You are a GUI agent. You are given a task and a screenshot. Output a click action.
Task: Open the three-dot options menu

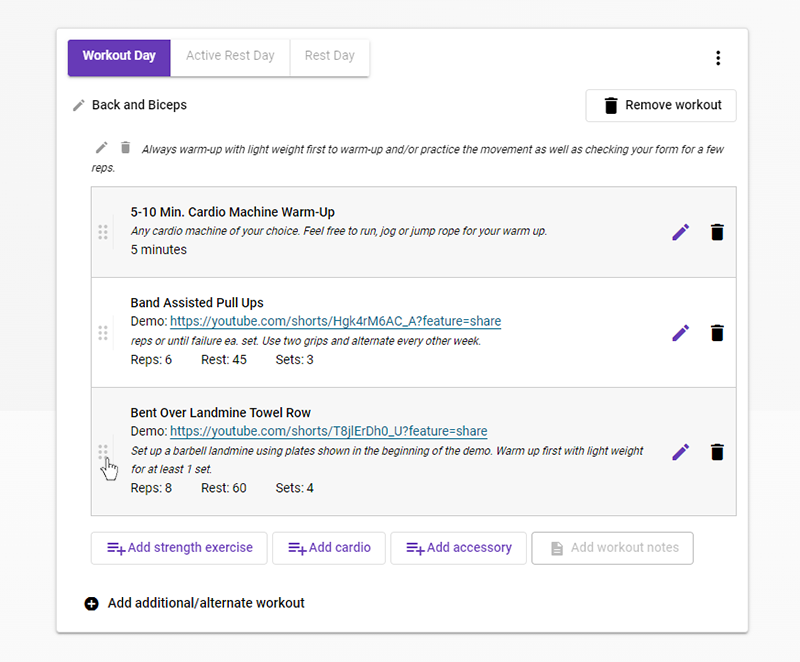coord(718,58)
